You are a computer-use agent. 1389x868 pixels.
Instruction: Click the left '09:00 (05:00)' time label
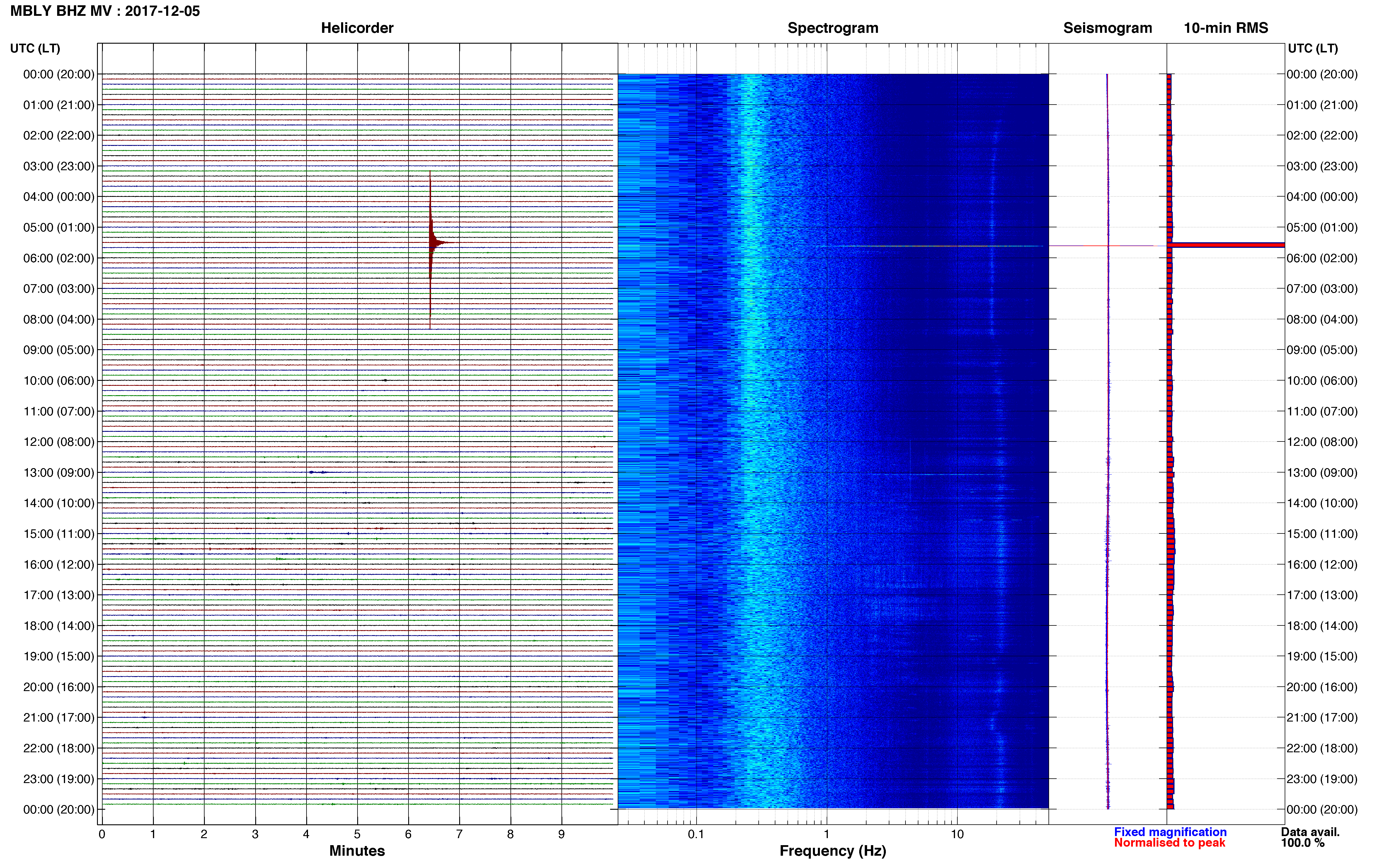coord(59,350)
